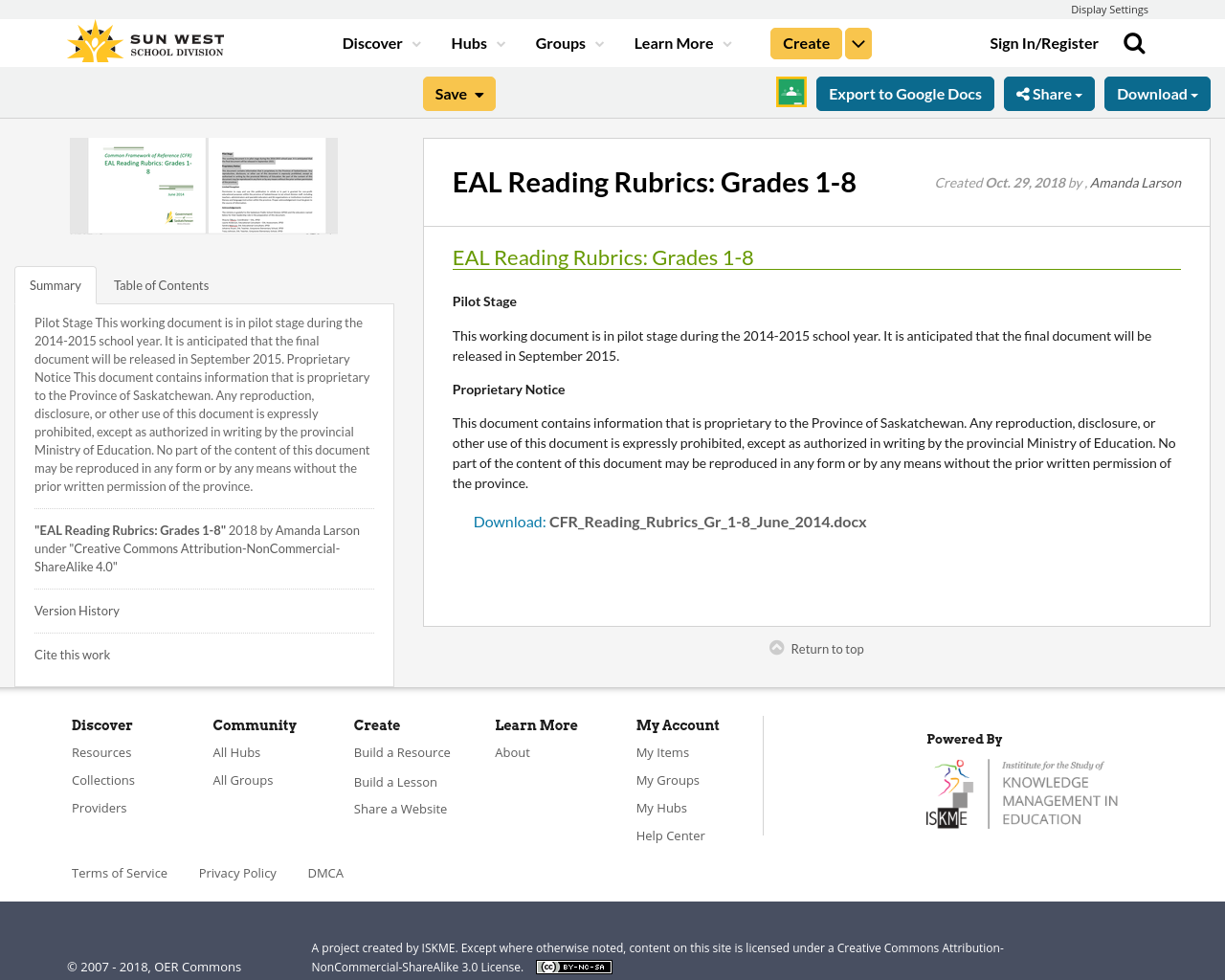Open the Groups menu

point(569,42)
